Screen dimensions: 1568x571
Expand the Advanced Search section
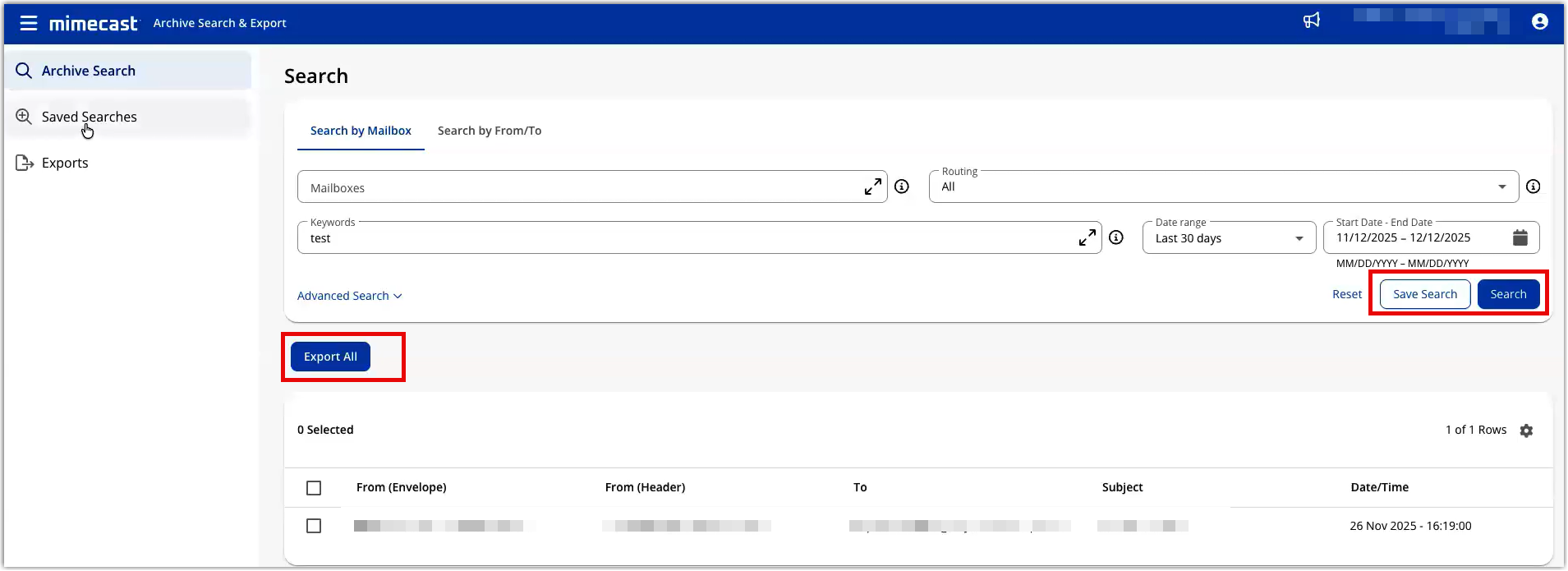349,296
